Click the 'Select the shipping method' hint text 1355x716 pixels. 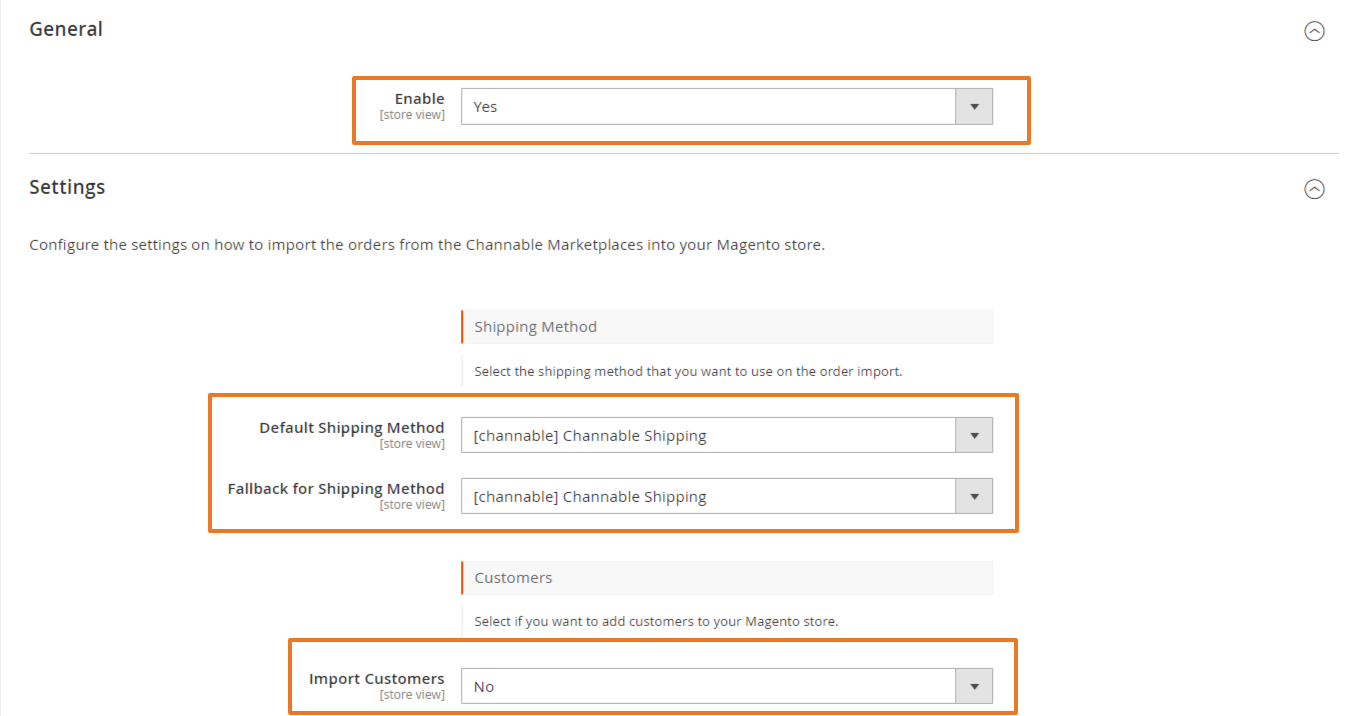(x=688, y=371)
